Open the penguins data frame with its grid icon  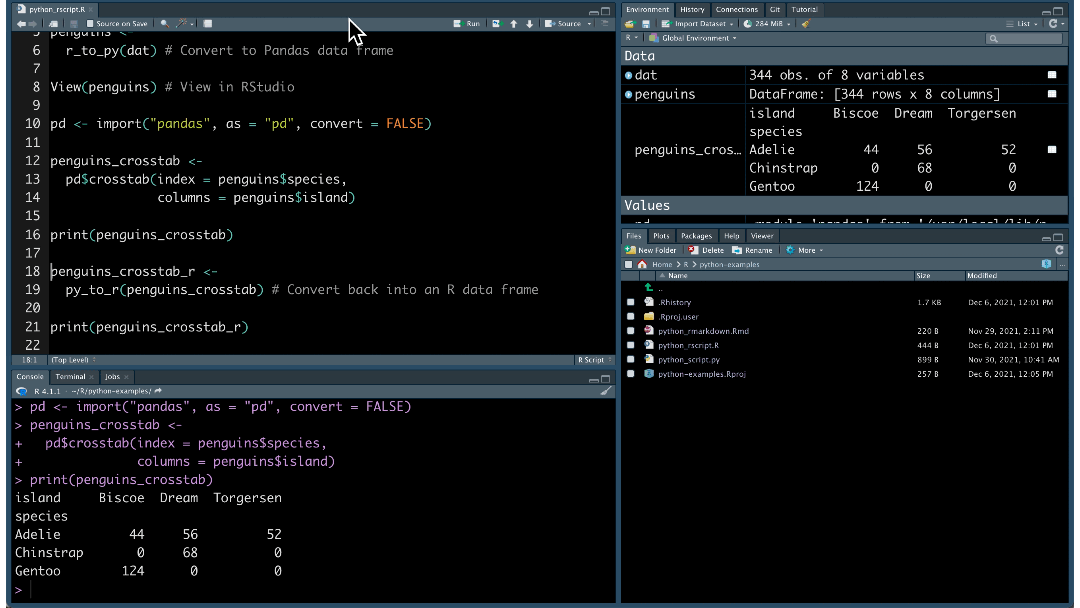click(x=1052, y=93)
